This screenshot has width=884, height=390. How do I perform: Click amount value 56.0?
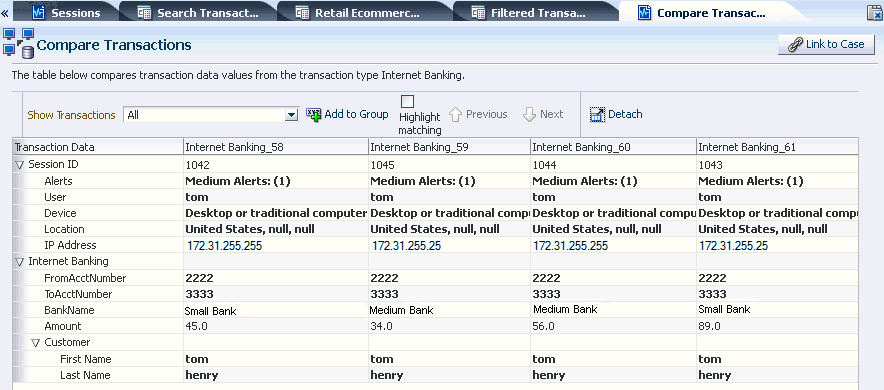coord(543,326)
